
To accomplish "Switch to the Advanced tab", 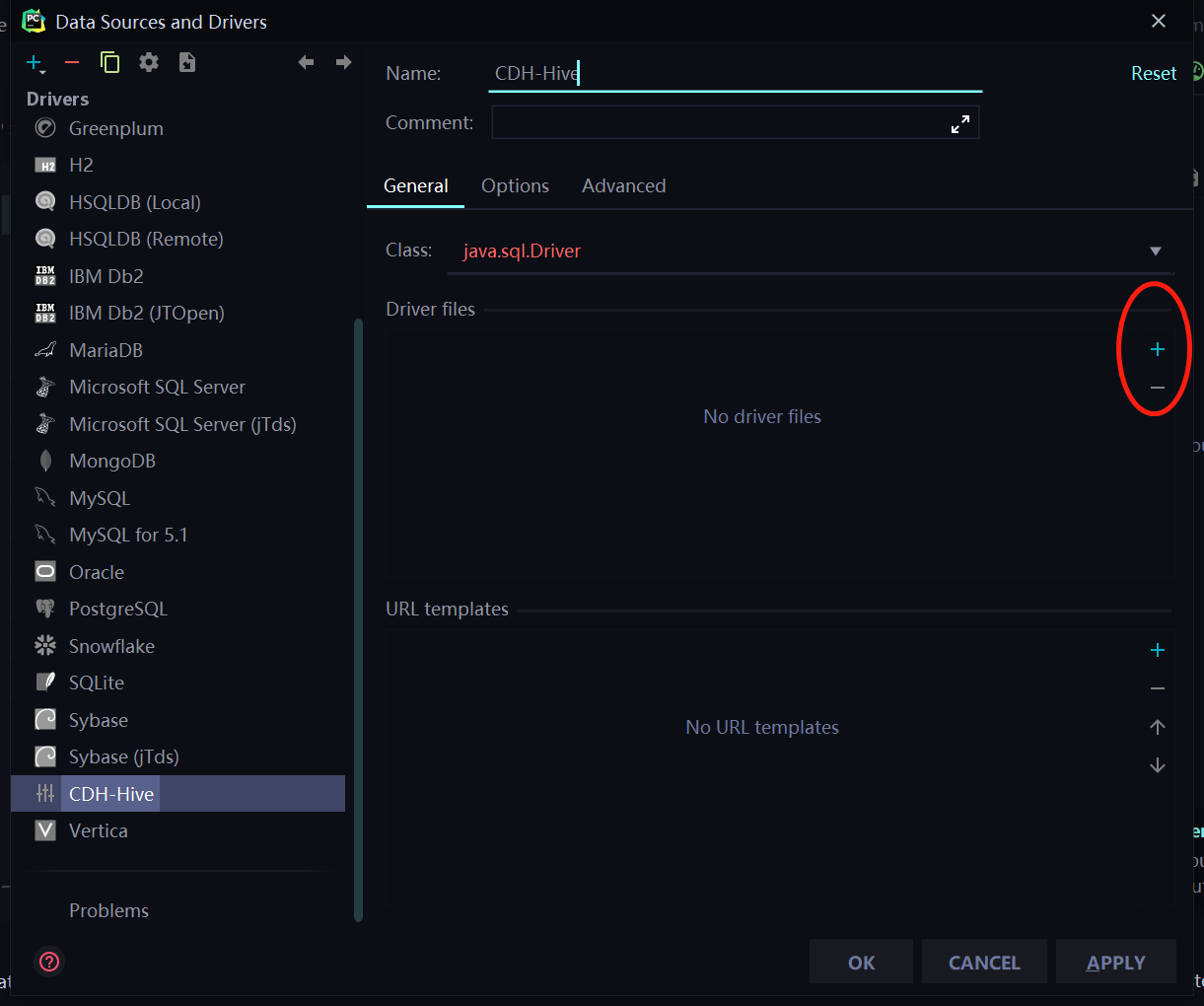I will (623, 185).
